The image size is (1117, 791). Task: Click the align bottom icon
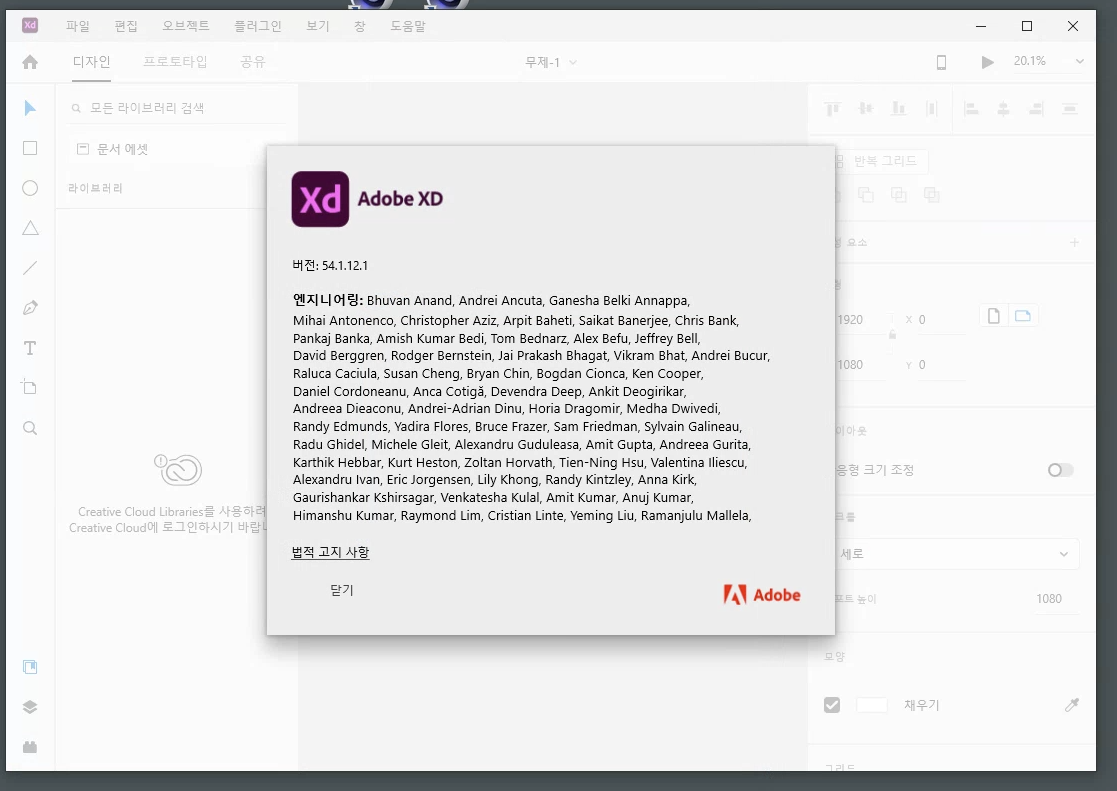coord(898,108)
